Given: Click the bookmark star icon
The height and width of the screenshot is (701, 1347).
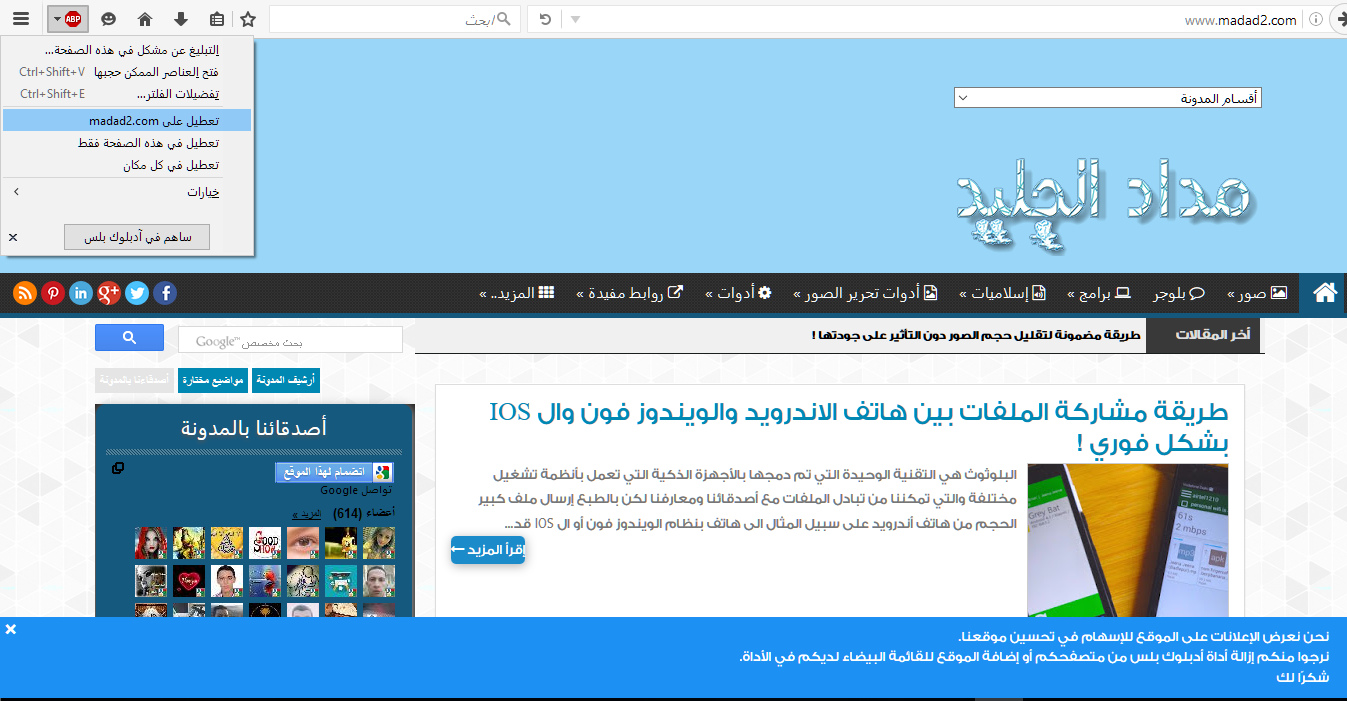Looking at the screenshot, I should [x=248, y=19].
